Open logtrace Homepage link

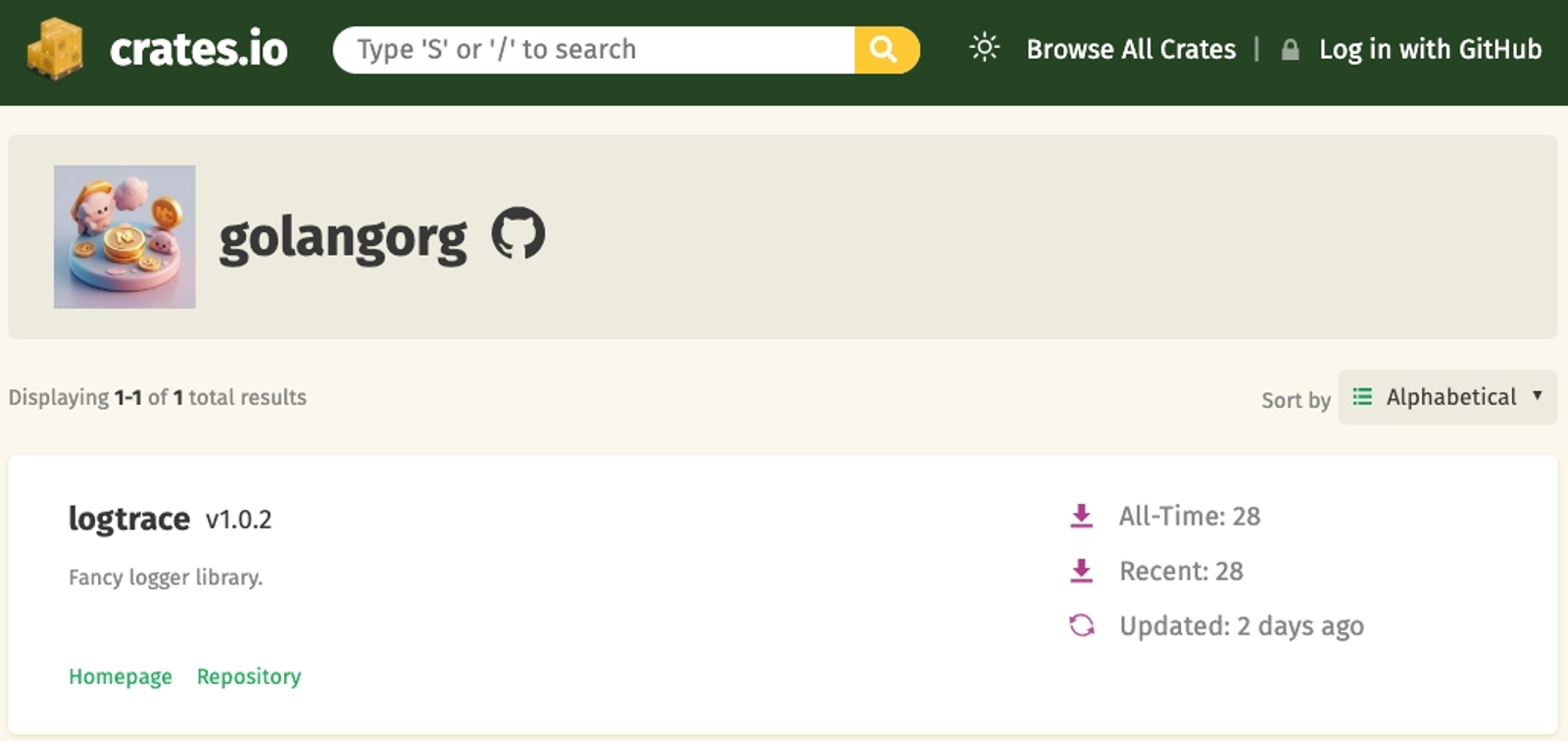[121, 676]
